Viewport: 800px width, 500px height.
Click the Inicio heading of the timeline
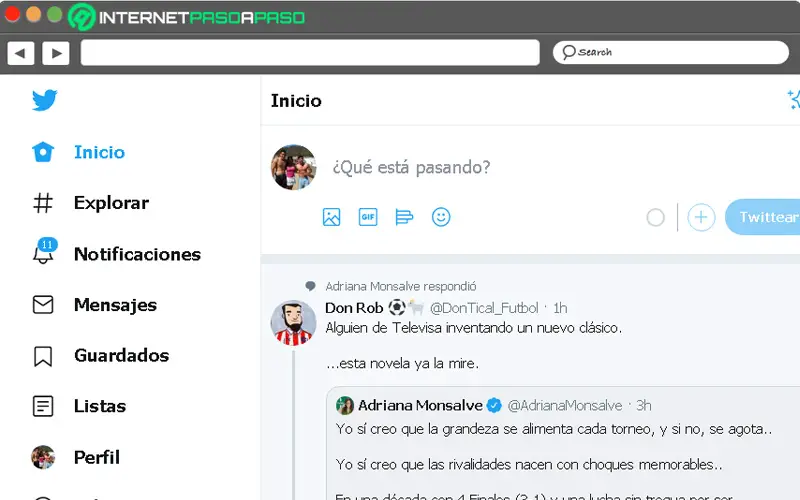pos(296,101)
